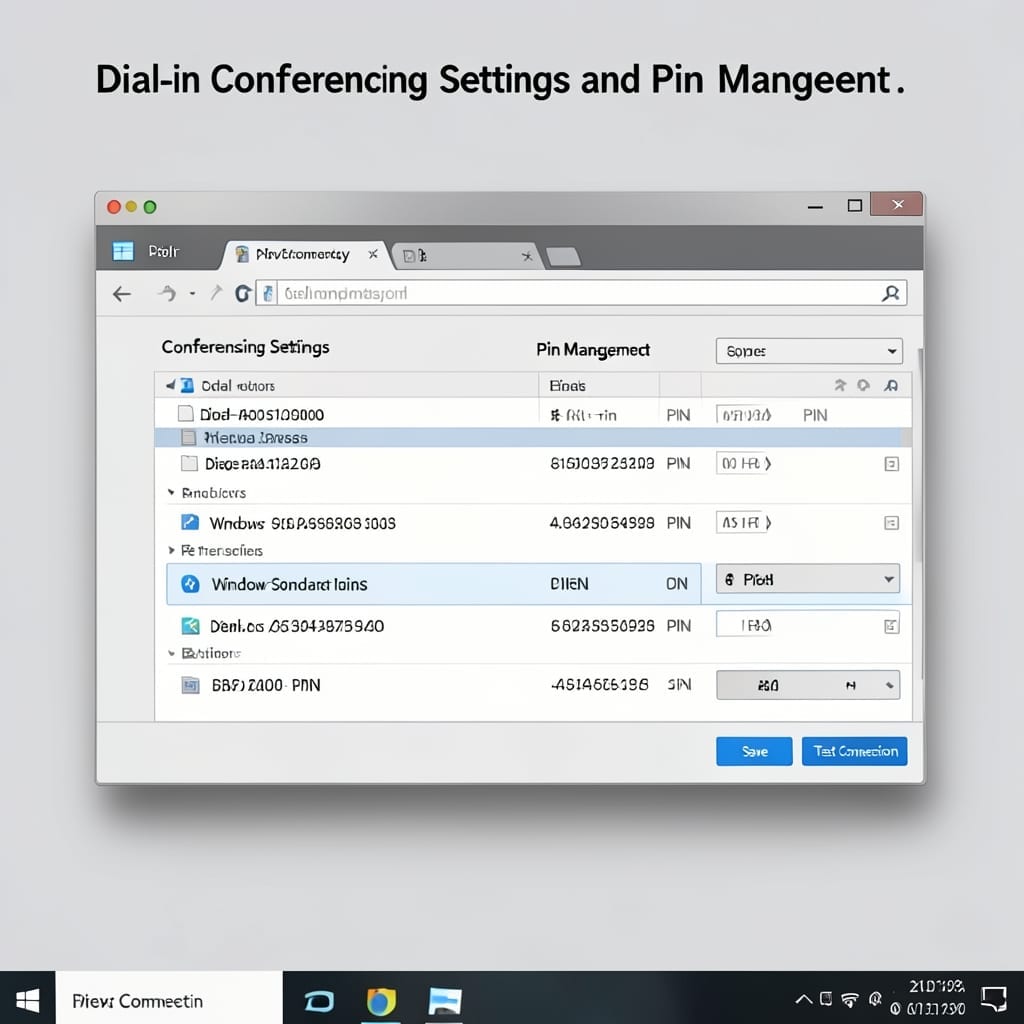Image resolution: width=1024 pixels, height=1024 pixels.
Task: Switch to the PlrvEtomentcy tab
Action: tap(302, 254)
